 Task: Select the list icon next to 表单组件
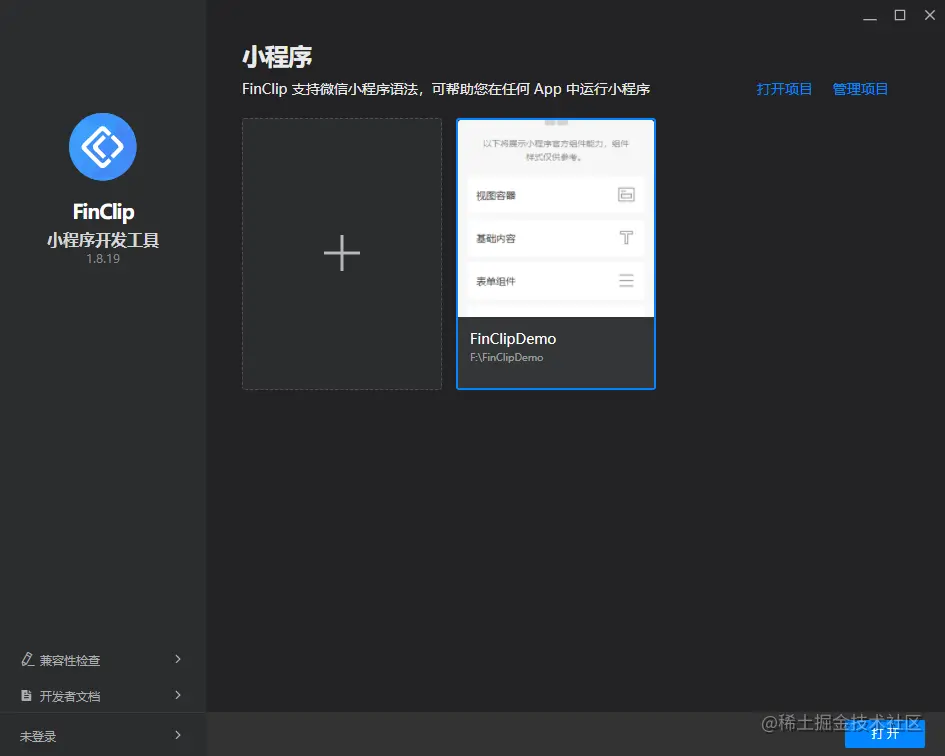pyautogui.click(x=626, y=281)
